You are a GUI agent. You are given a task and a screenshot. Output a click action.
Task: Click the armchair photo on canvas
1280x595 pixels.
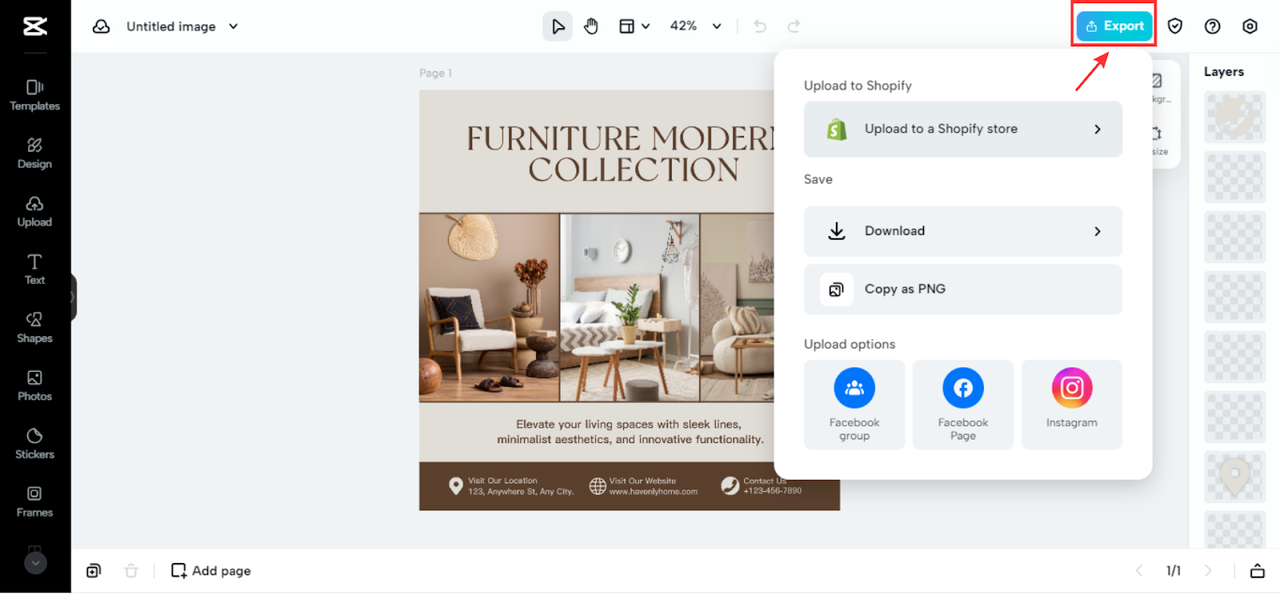click(489, 307)
